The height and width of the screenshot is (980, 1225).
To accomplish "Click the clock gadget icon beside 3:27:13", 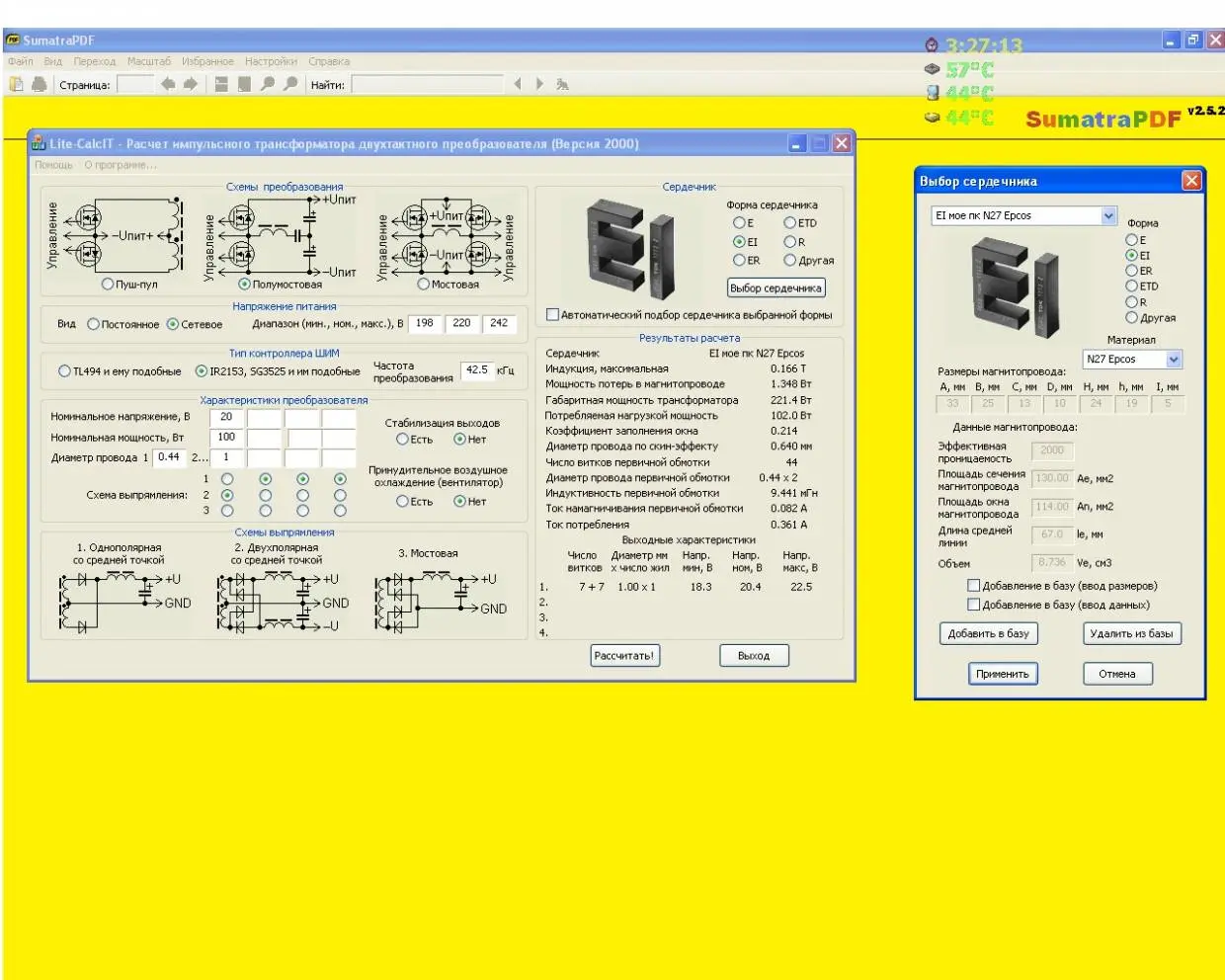I will (931, 45).
